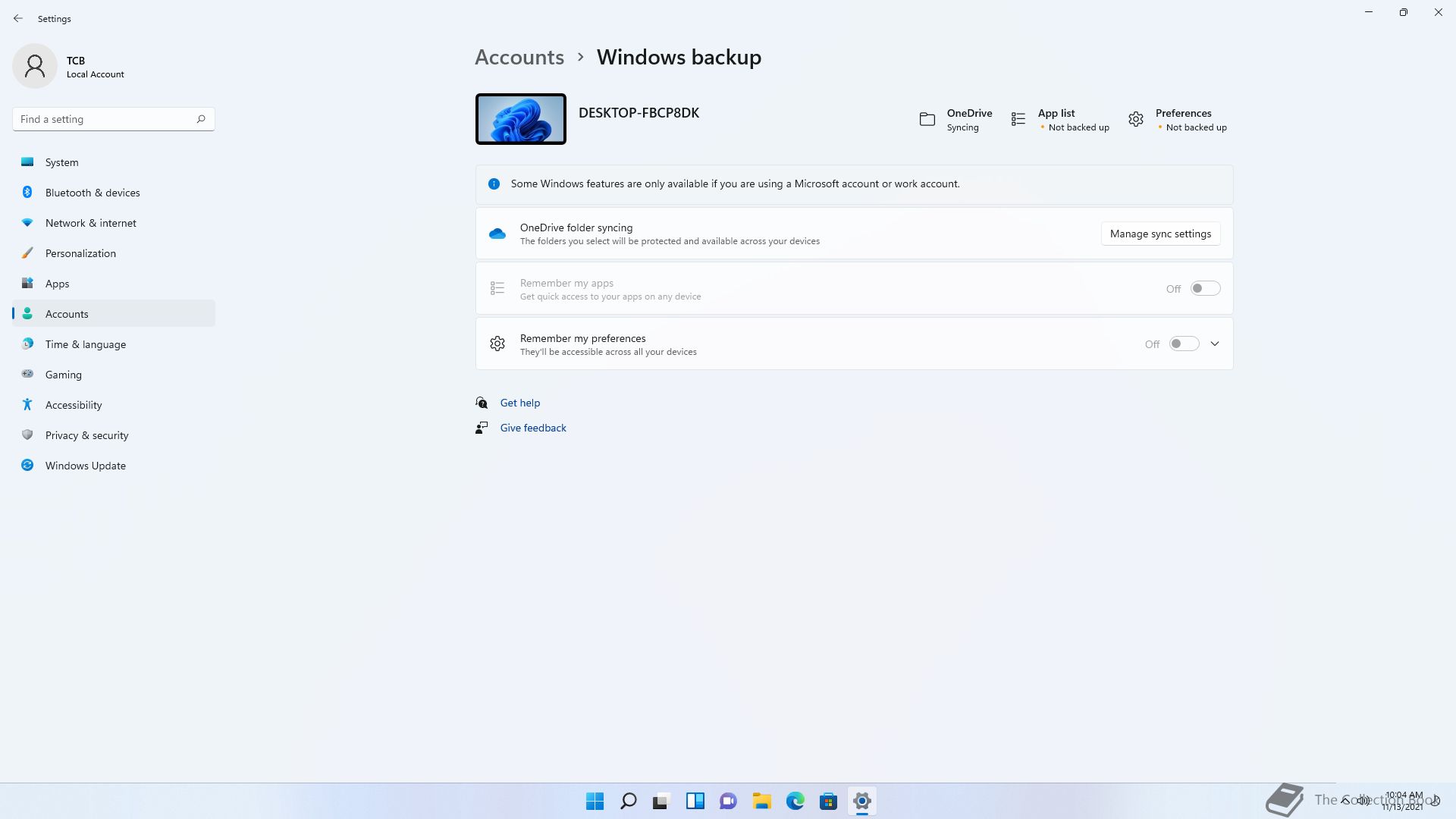Click the TCB Local Account name
Image resolution: width=1456 pixels, height=819 pixels.
click(95, 67)
